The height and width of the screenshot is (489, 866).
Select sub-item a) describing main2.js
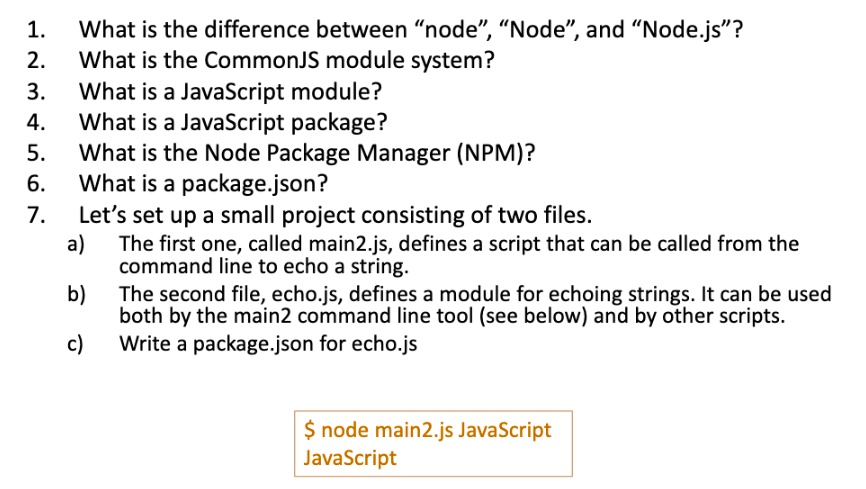pos(459,255)
